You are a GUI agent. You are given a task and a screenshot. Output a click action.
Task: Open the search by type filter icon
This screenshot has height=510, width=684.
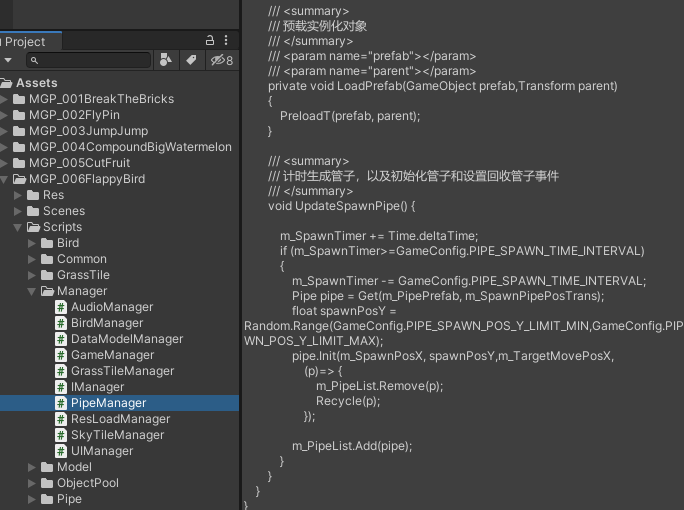[166, 60]
